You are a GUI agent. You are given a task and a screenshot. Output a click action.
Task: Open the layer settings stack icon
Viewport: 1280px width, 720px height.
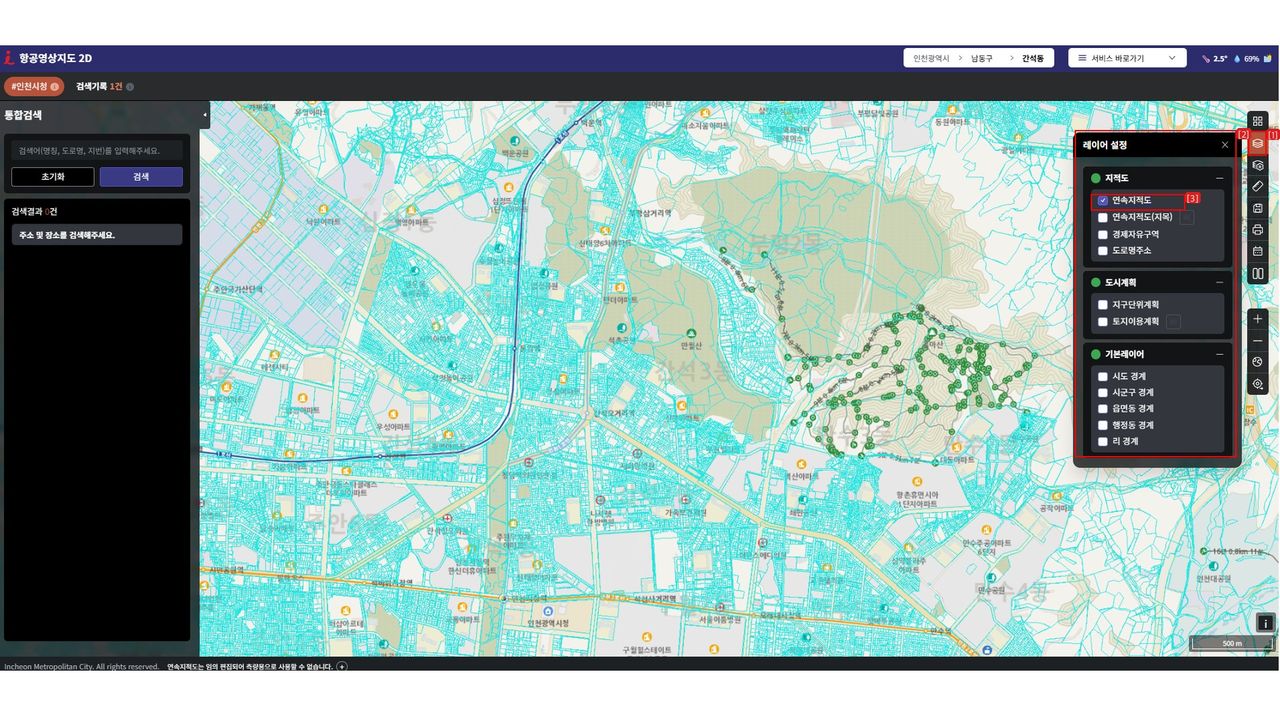(x=1258, y=143)
